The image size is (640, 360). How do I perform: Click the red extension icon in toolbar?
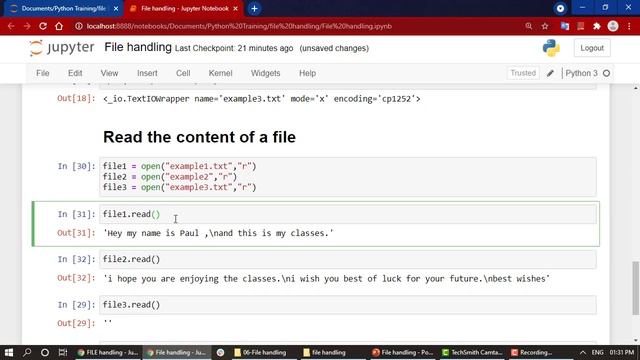(581, 26)
